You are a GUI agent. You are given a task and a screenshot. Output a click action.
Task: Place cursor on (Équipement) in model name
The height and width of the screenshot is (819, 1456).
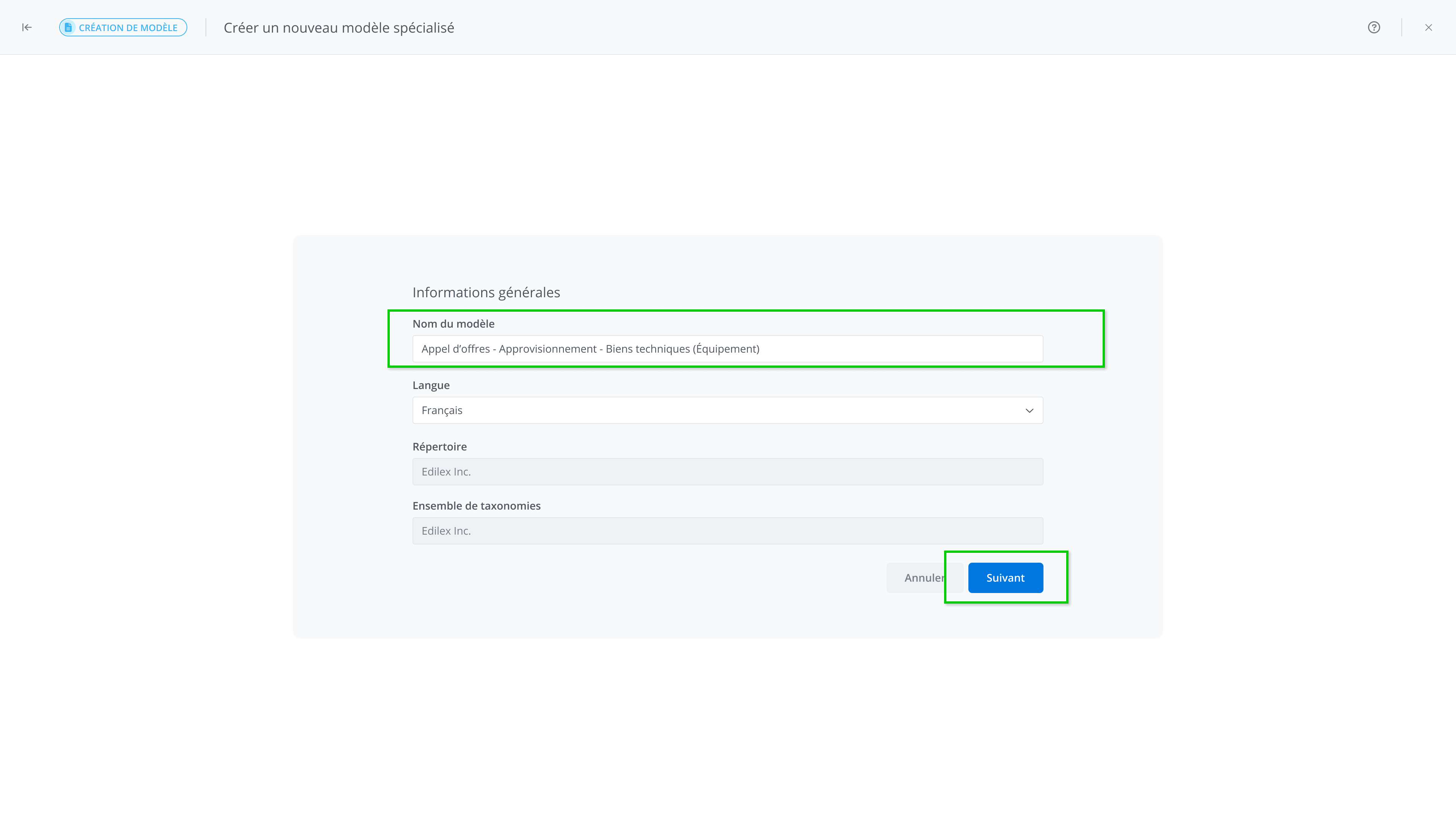click(726, 349)
